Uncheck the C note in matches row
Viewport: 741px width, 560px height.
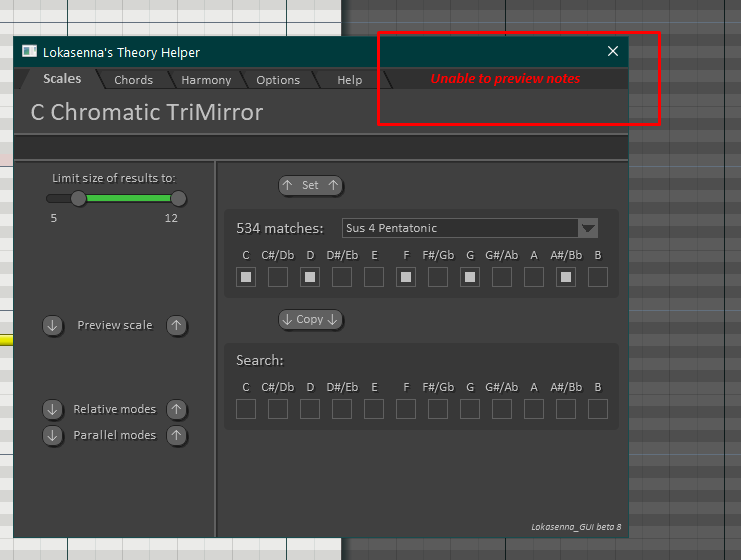click(x=246, y=277)
